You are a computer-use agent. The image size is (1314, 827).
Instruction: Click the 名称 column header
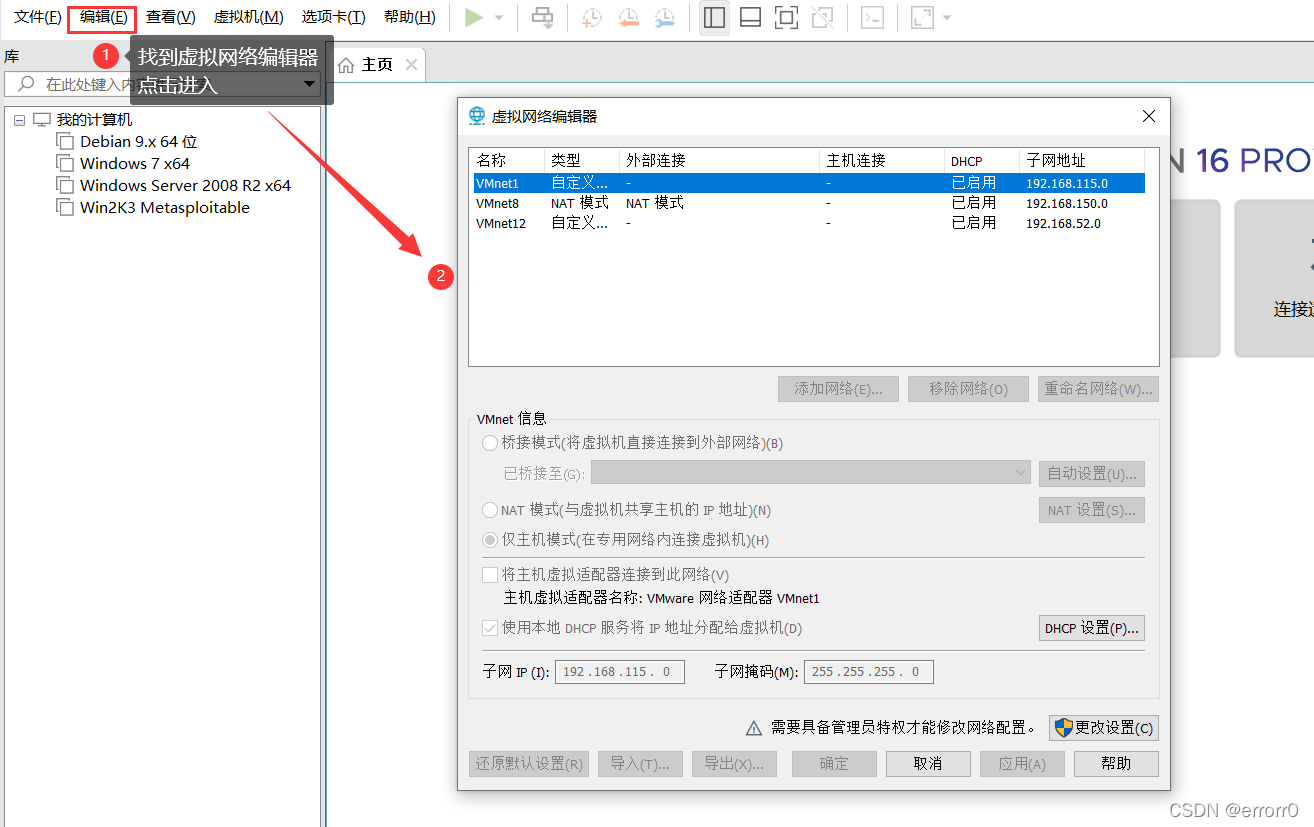[x=508, y=161]
